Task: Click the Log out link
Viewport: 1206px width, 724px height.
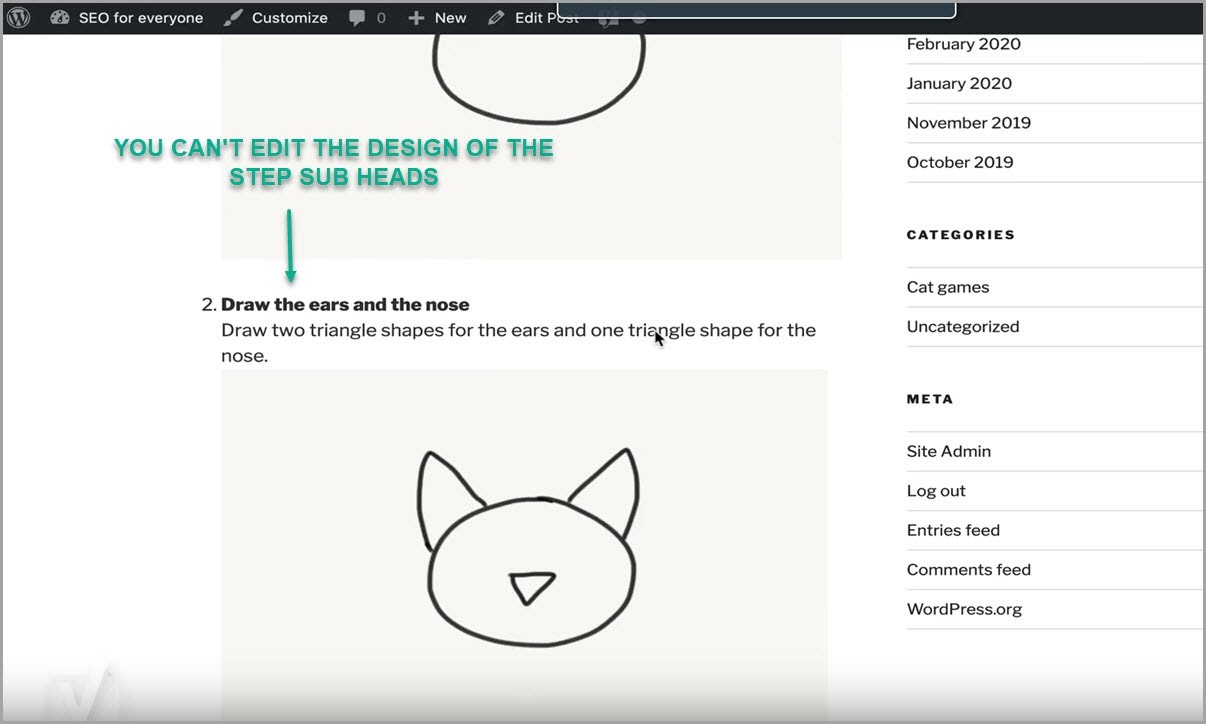Action: tap(935, 490)
